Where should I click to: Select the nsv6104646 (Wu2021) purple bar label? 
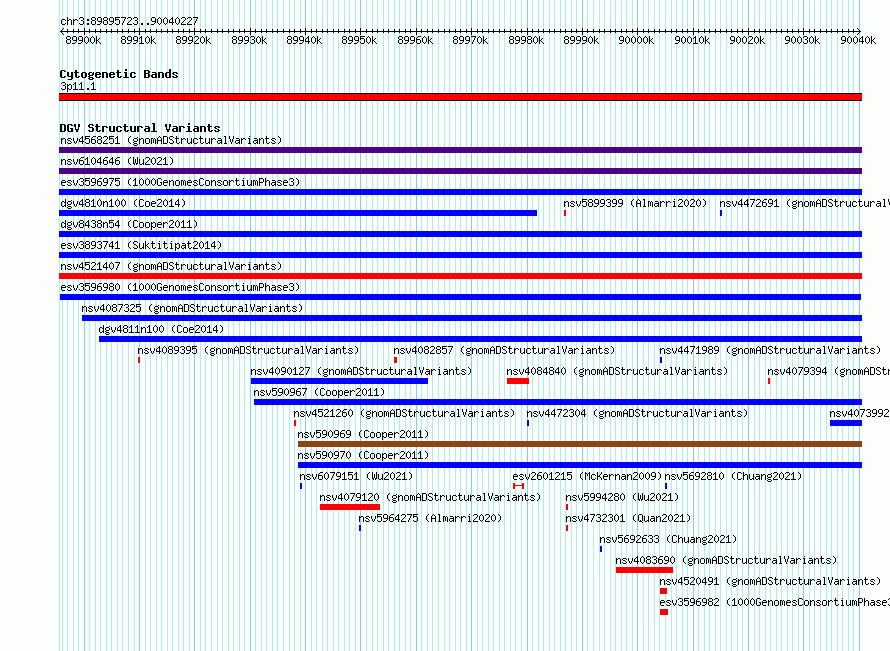117,161
